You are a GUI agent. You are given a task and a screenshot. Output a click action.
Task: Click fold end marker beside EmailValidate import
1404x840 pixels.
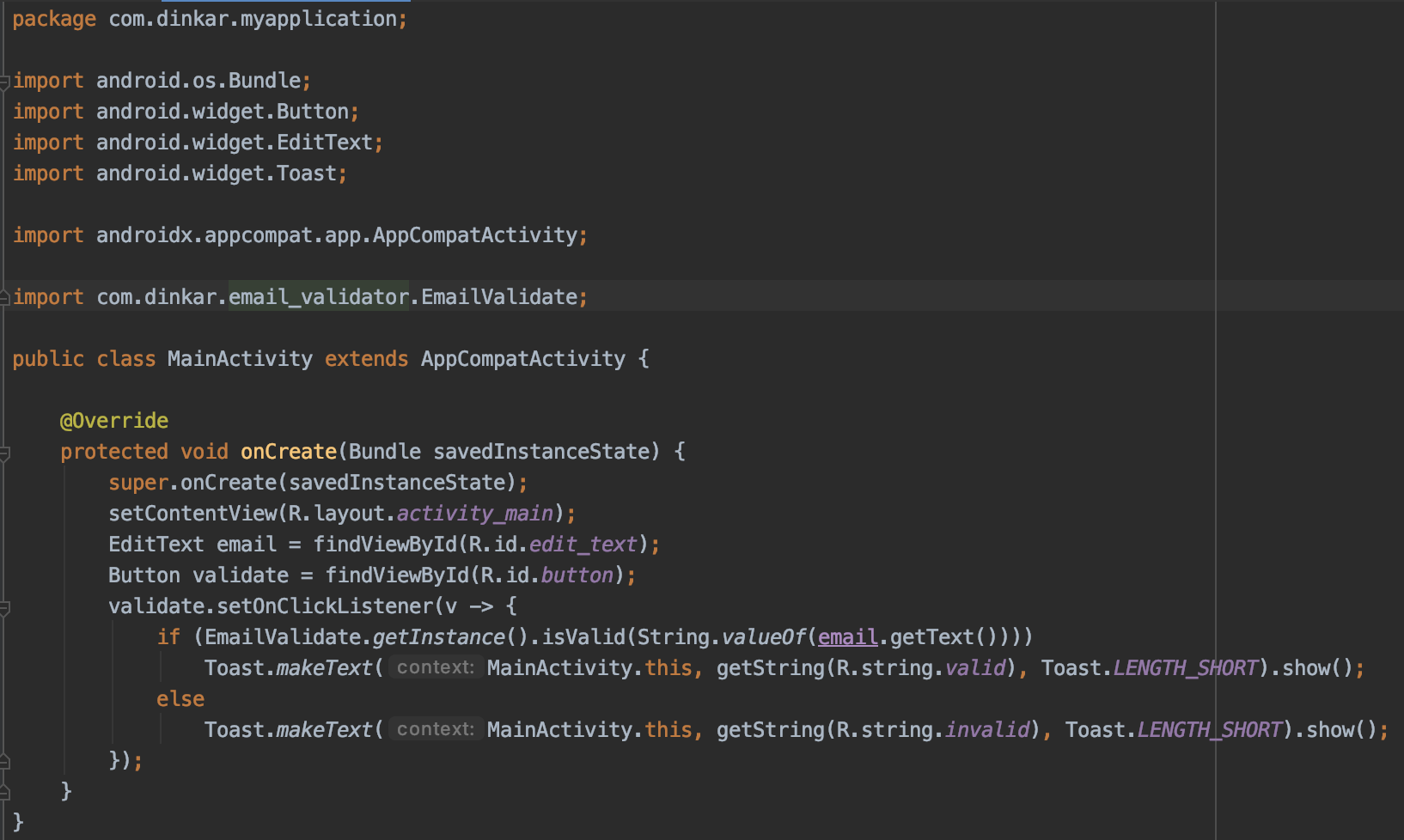(4, 297)
